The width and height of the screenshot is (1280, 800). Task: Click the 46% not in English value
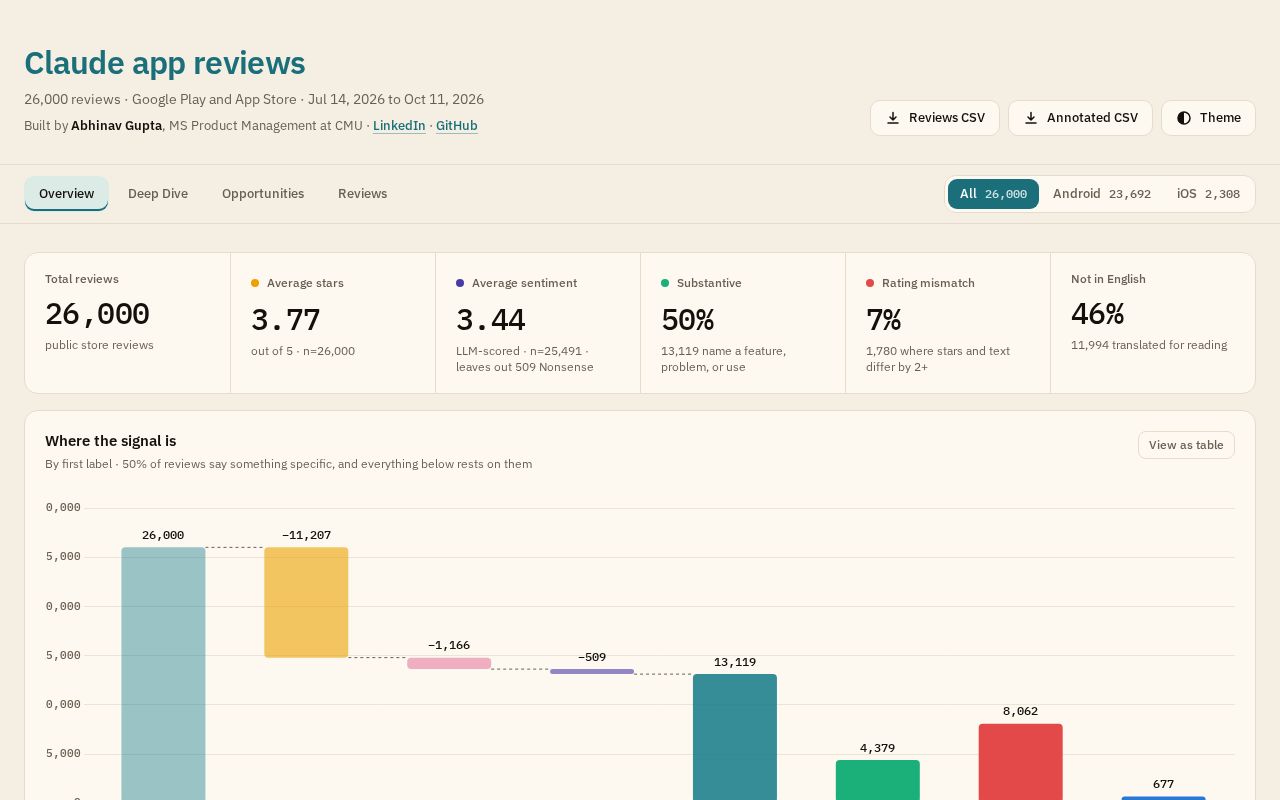pos(1098,314)
